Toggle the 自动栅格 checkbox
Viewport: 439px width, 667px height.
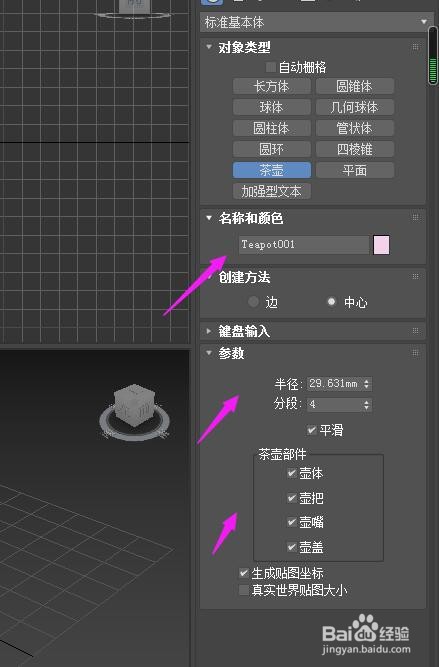coord(270,67)
